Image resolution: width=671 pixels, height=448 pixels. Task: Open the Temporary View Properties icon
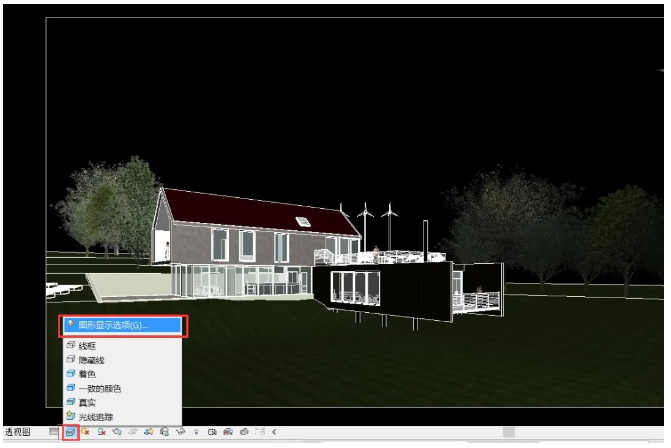(212, 432)
